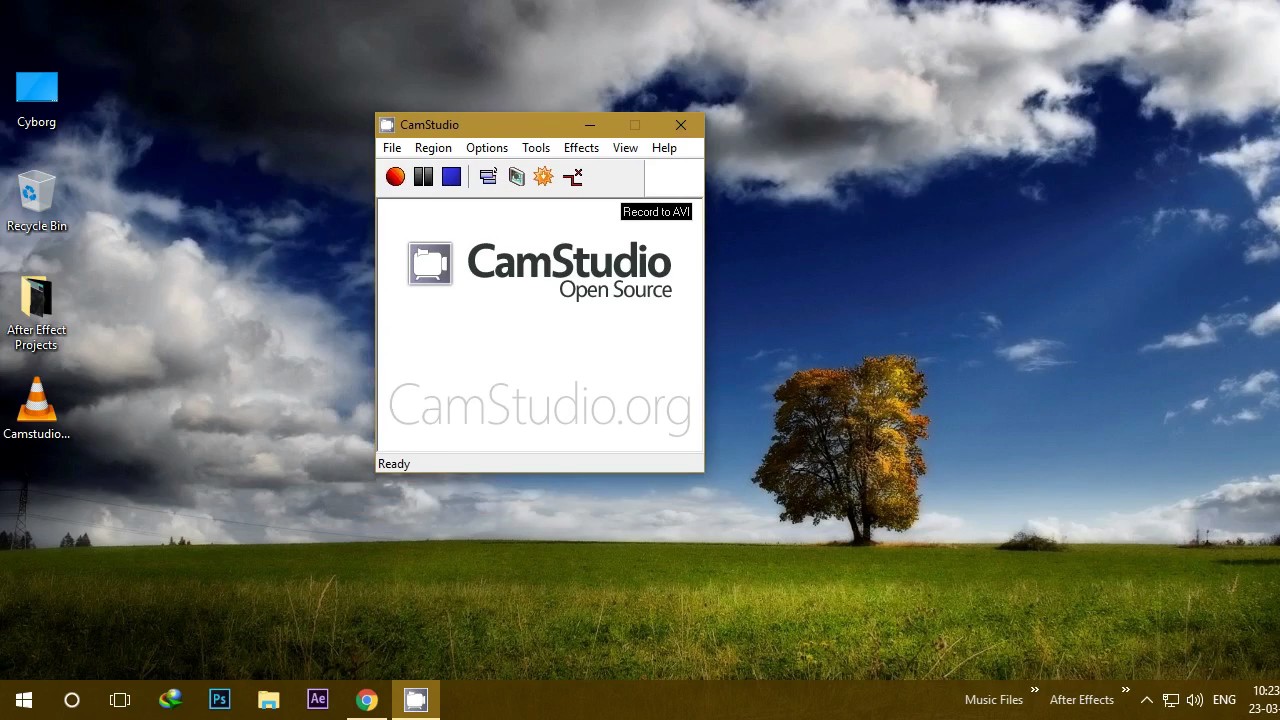Click the CamStudio Open Source logo
1280x720 pixels.
(x=540, y=269)
